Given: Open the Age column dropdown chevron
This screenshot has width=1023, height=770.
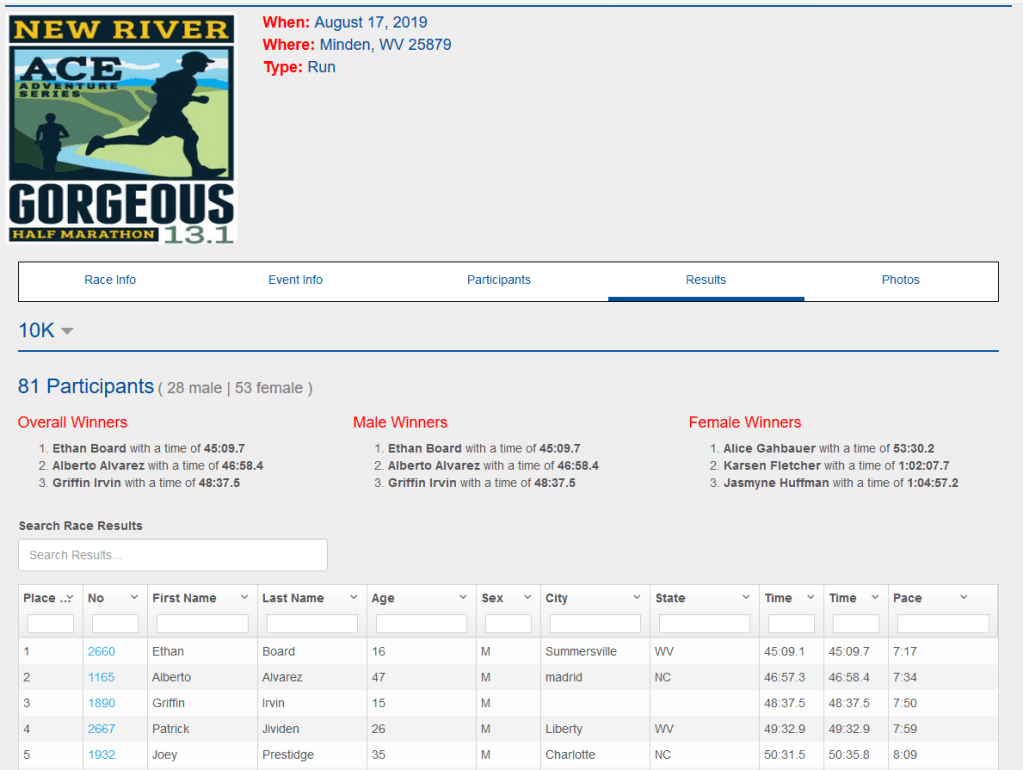Looking at the screenshot, I should click(463, 598).
